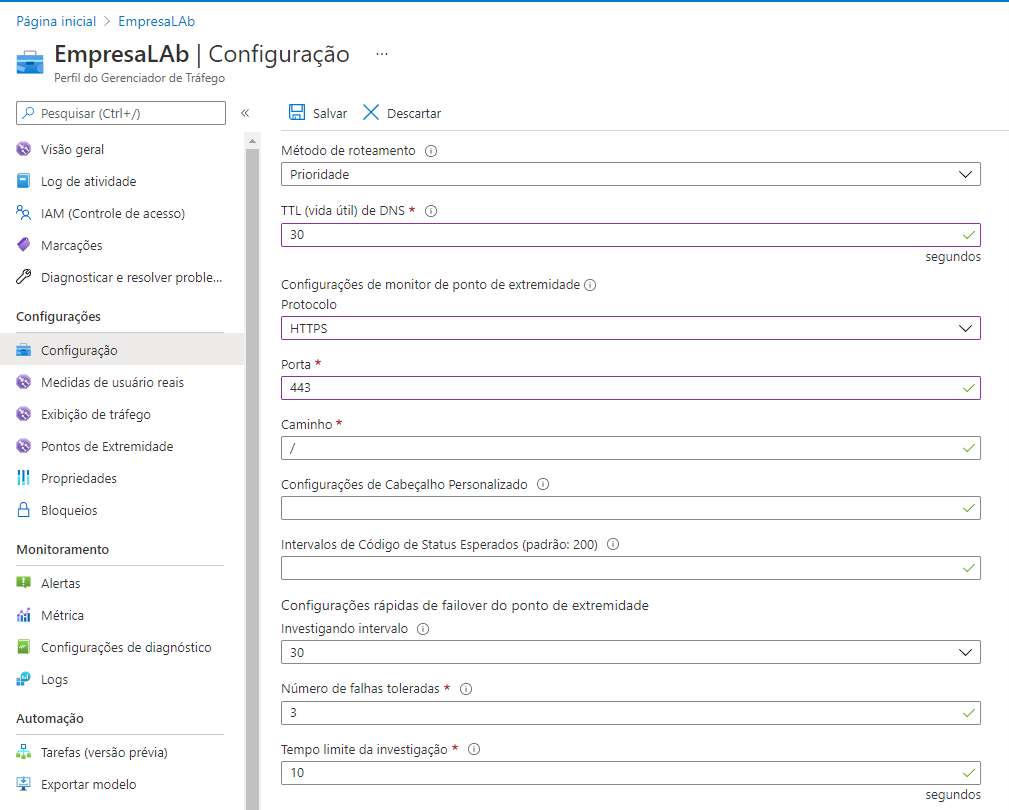Screen dimensions: 1009x810
Task: Collapse the sidebar with the double chevron
Action: (245, 113)
